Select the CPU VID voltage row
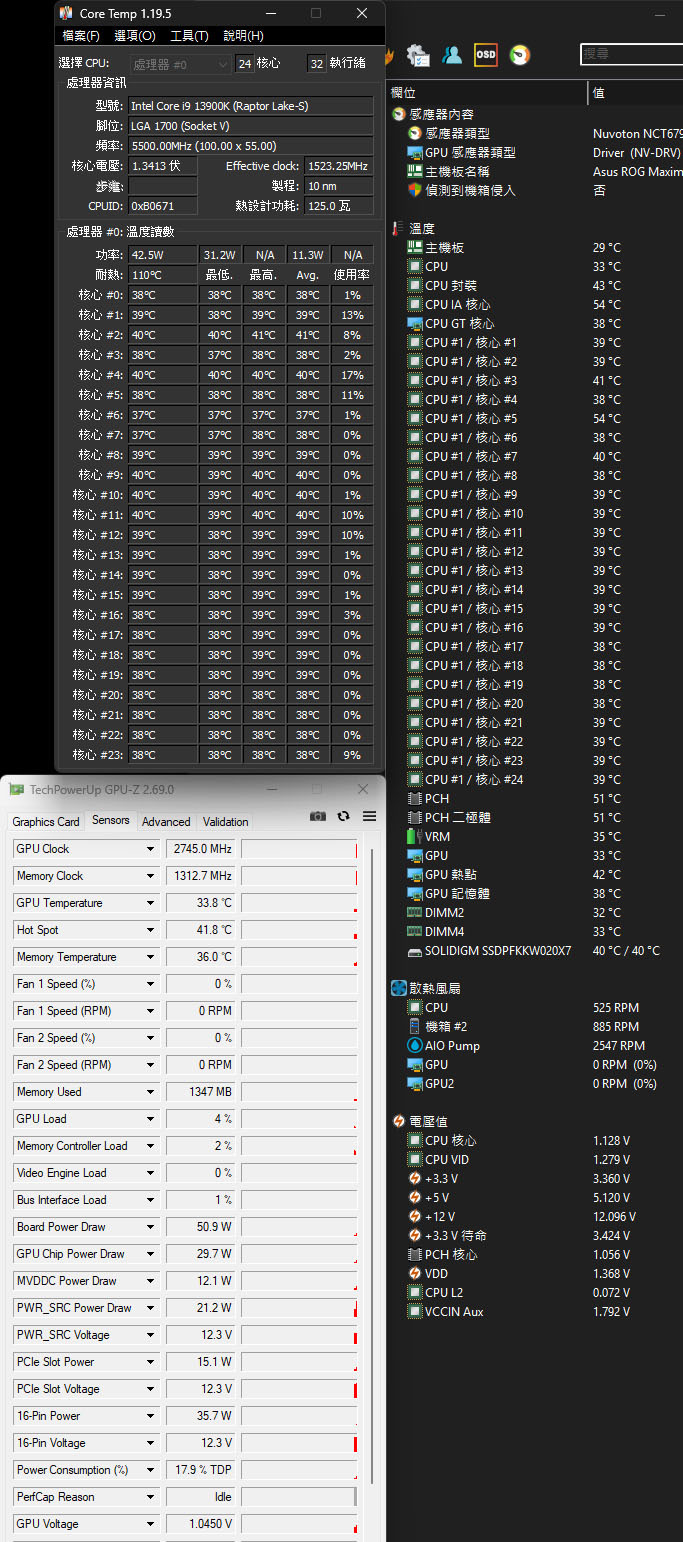The image size is (683, 1542). point(535,1159)
